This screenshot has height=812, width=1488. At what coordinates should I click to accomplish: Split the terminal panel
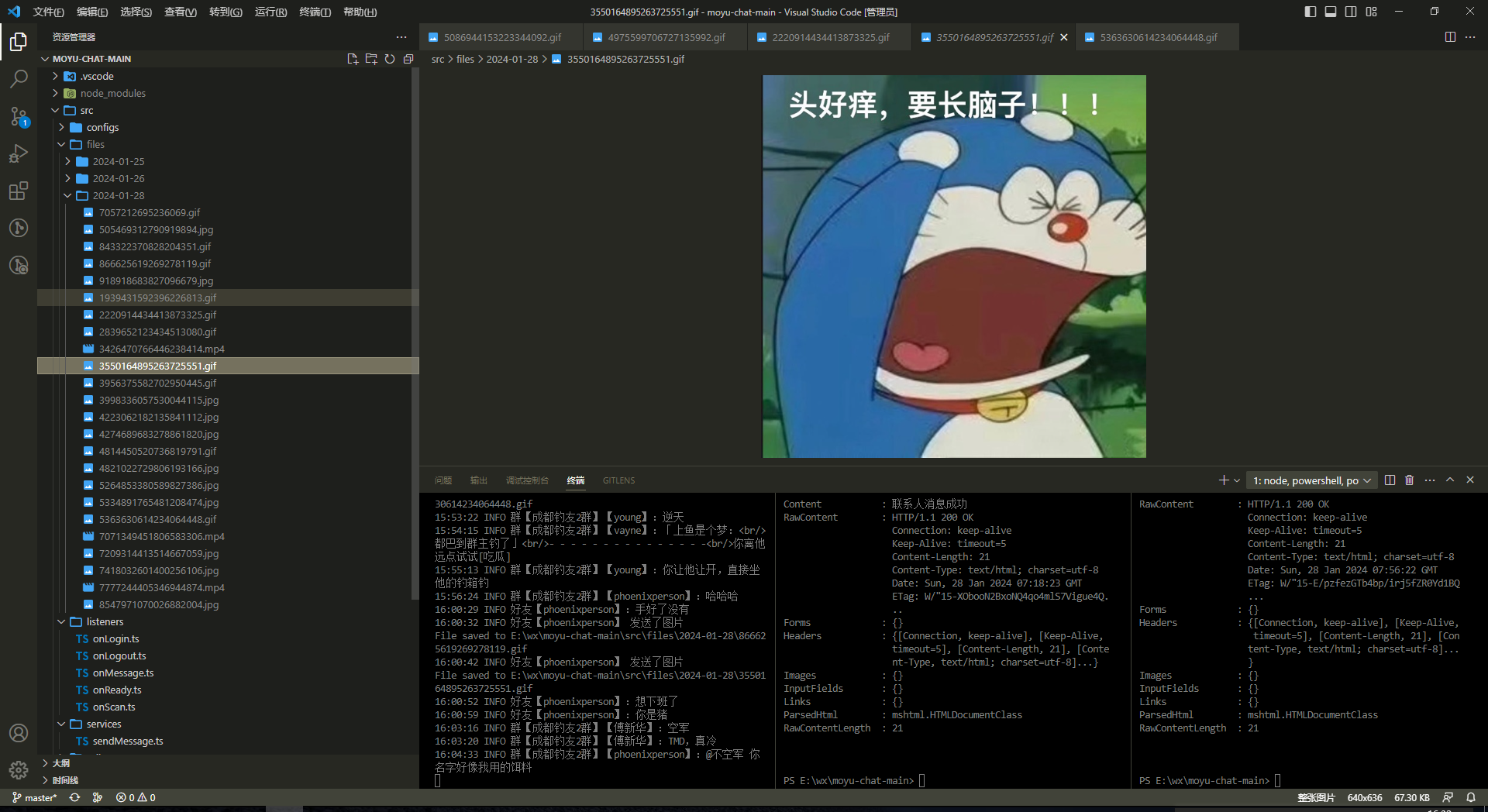(x=1390, y=480)
